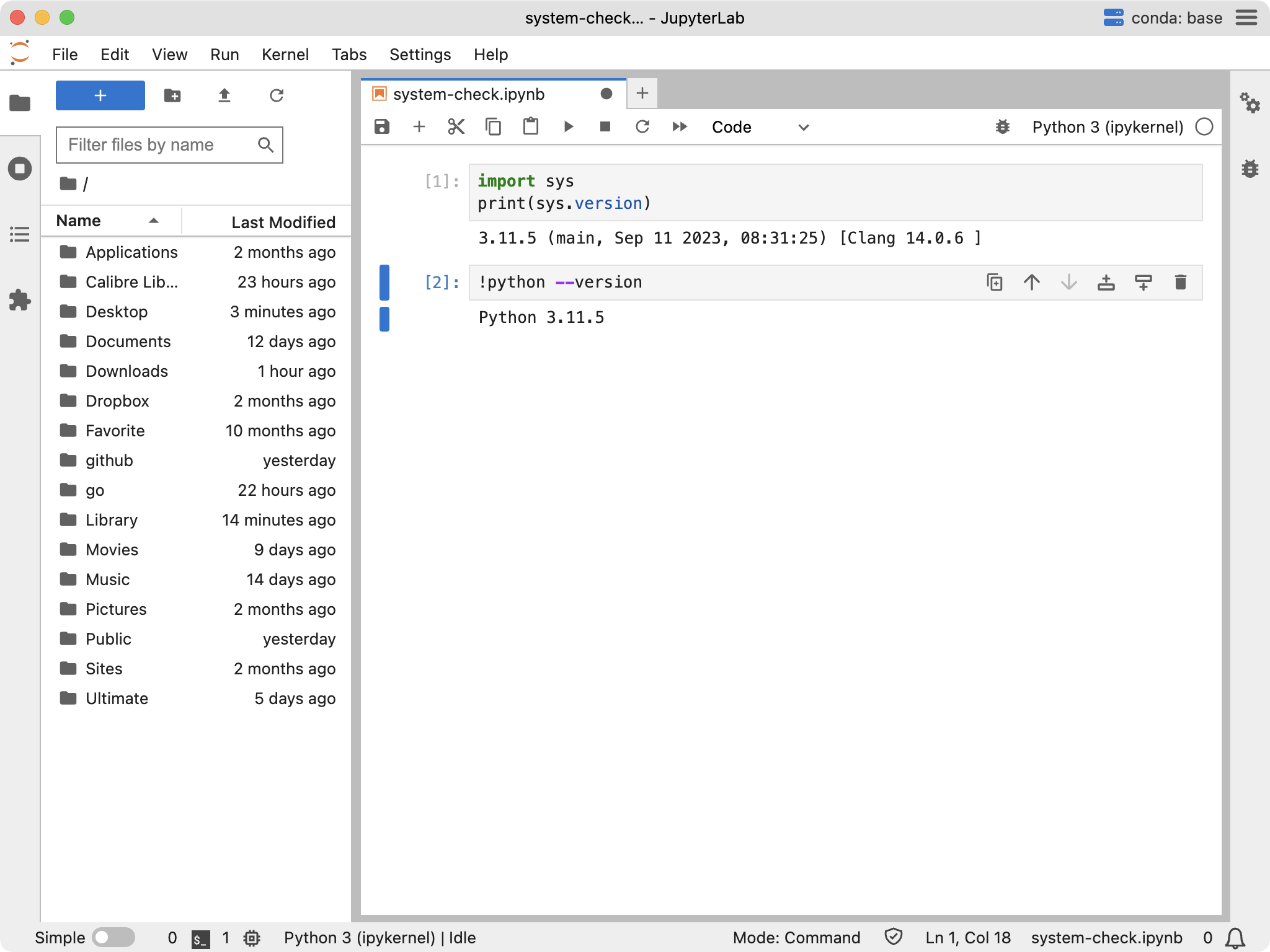Open the Code cell type dropdown
This screenshot has width=1270, height=952.
760,127
